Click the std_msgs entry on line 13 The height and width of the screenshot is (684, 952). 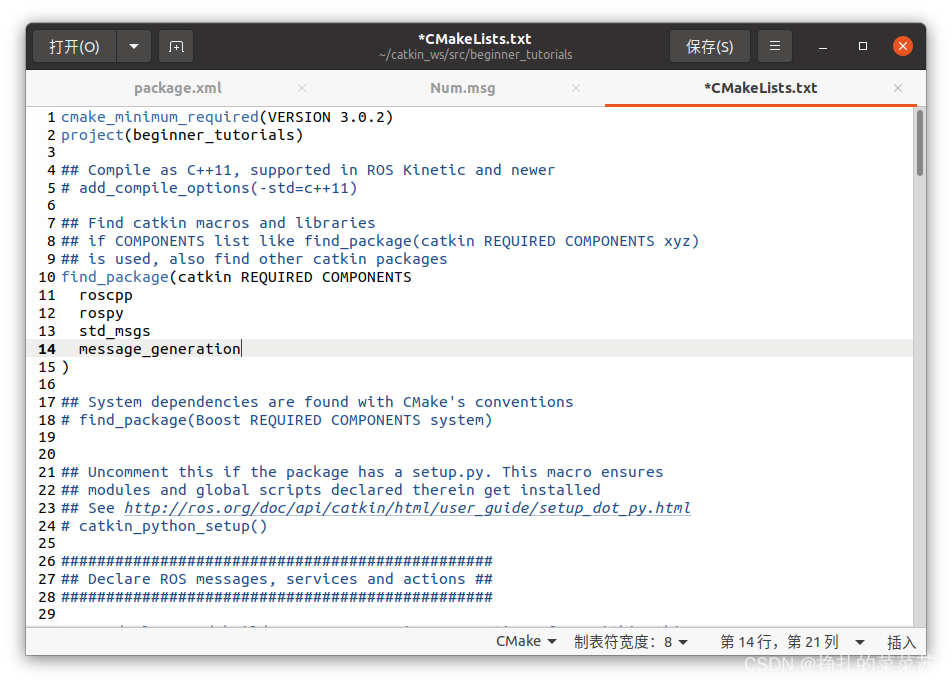[115, 330]
